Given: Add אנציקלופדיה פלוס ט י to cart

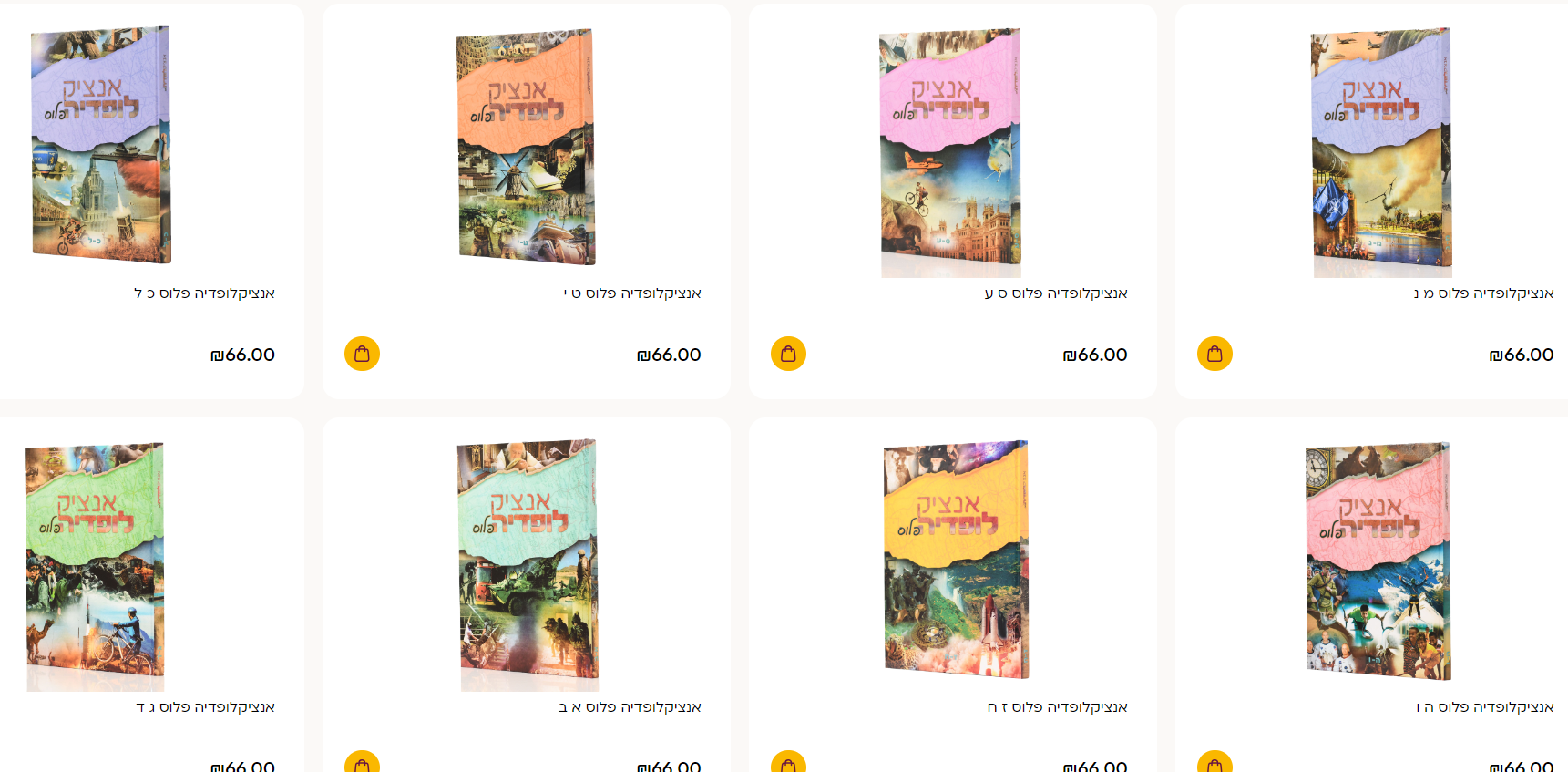Looking at the screenshot, I should pos(362,354).
